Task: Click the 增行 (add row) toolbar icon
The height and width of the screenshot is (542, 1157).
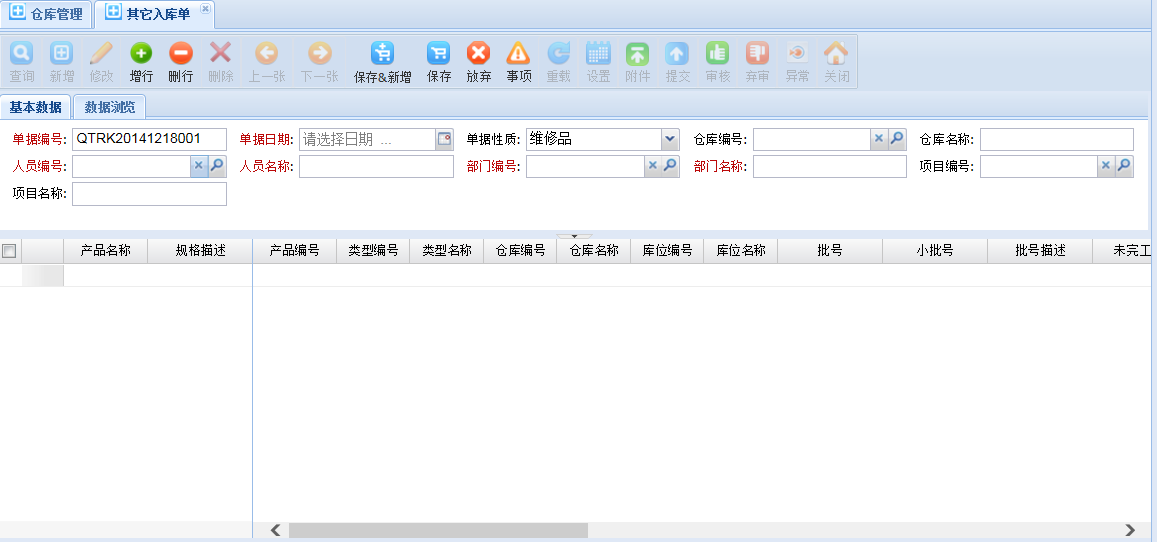Action: pyautogui.click(x=142, y=54)
